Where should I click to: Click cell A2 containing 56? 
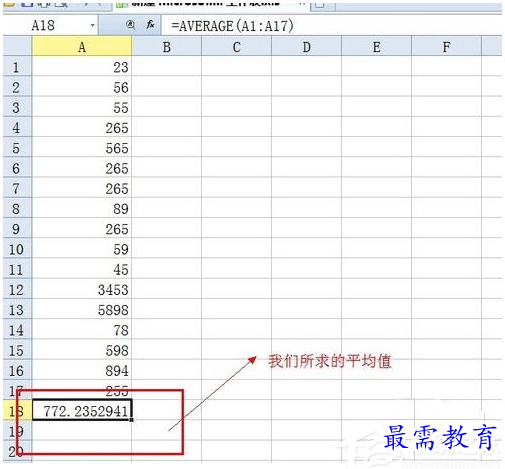coord(82,86)
